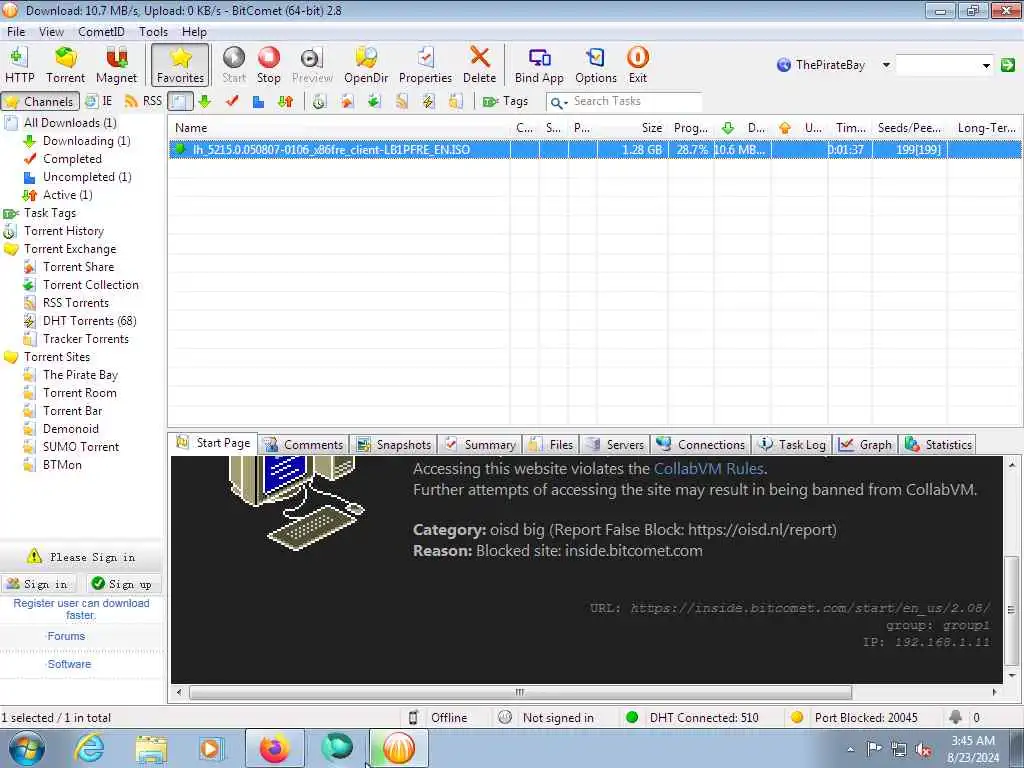
Task: Switch to the Comments tab
Action: [x=304, y=445]
